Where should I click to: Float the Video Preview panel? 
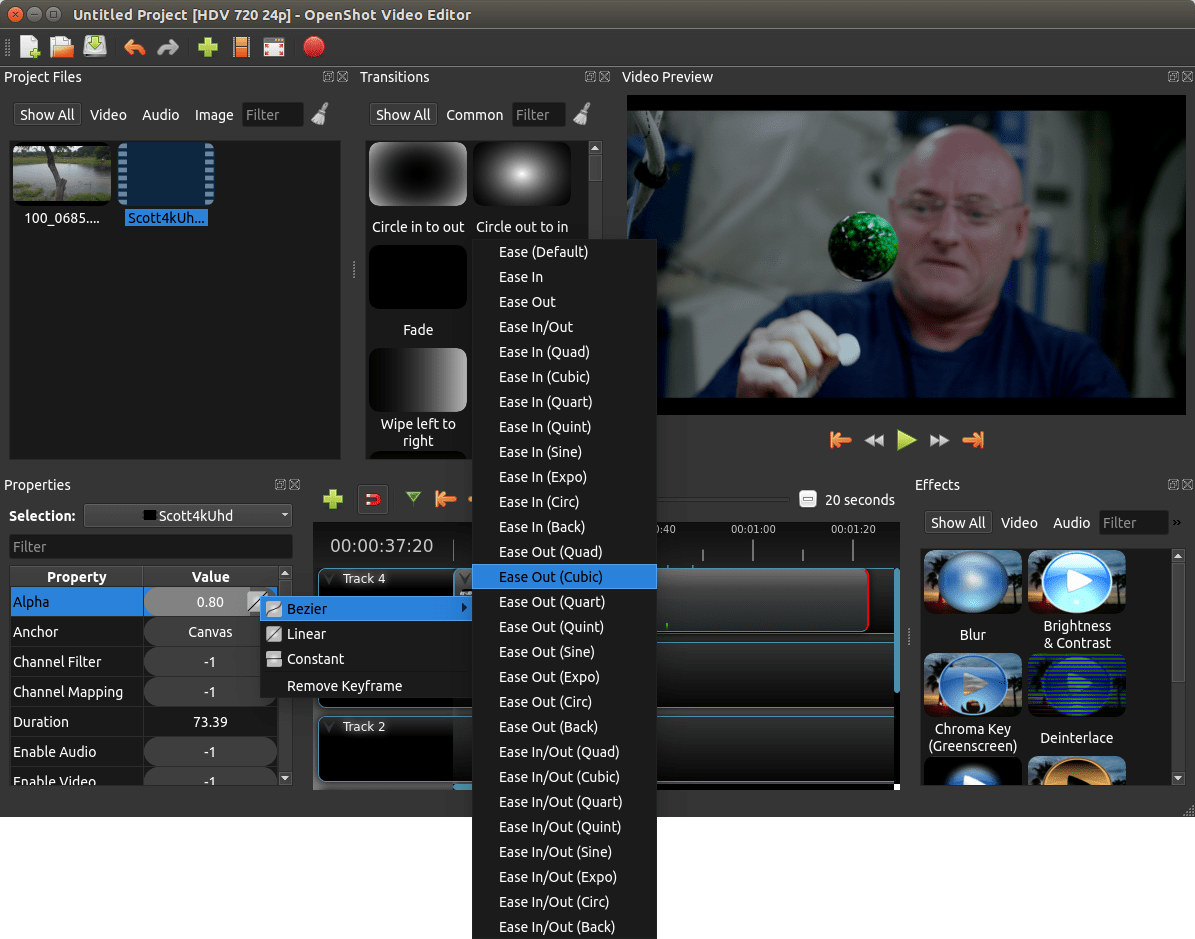tap(1173, 77)
